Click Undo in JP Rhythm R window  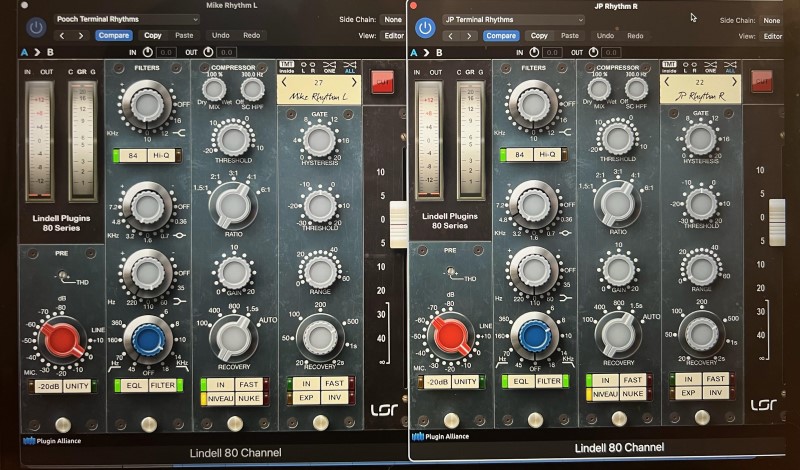pos(606,36)
